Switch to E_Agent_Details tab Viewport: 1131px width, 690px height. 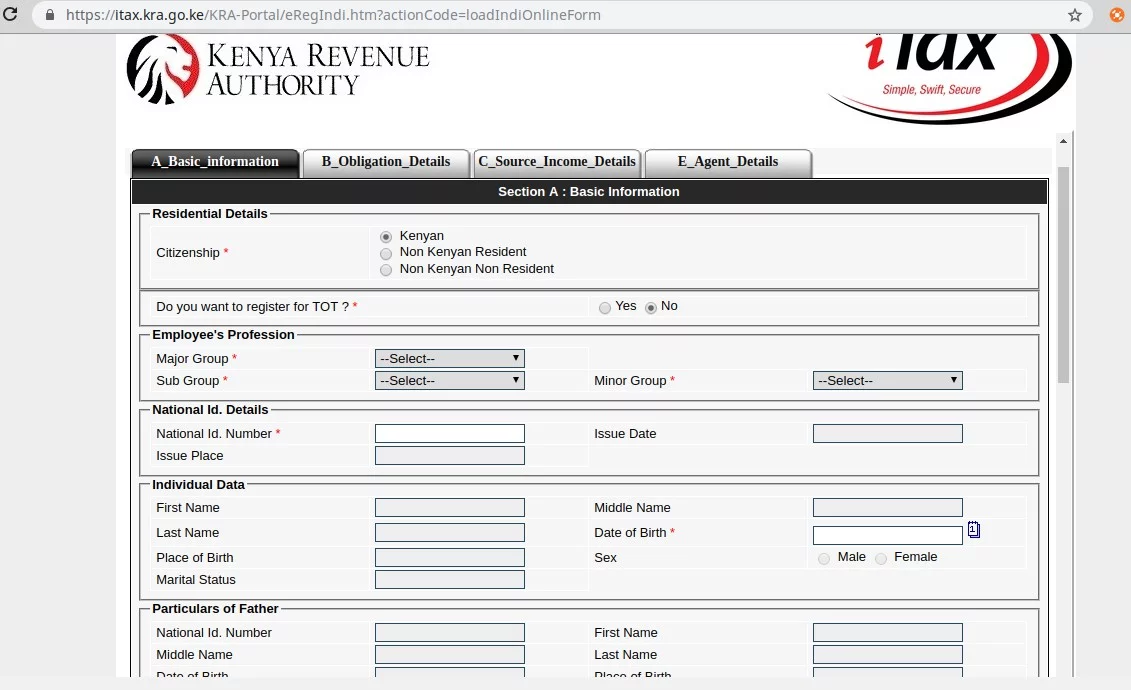pos(728,162)
